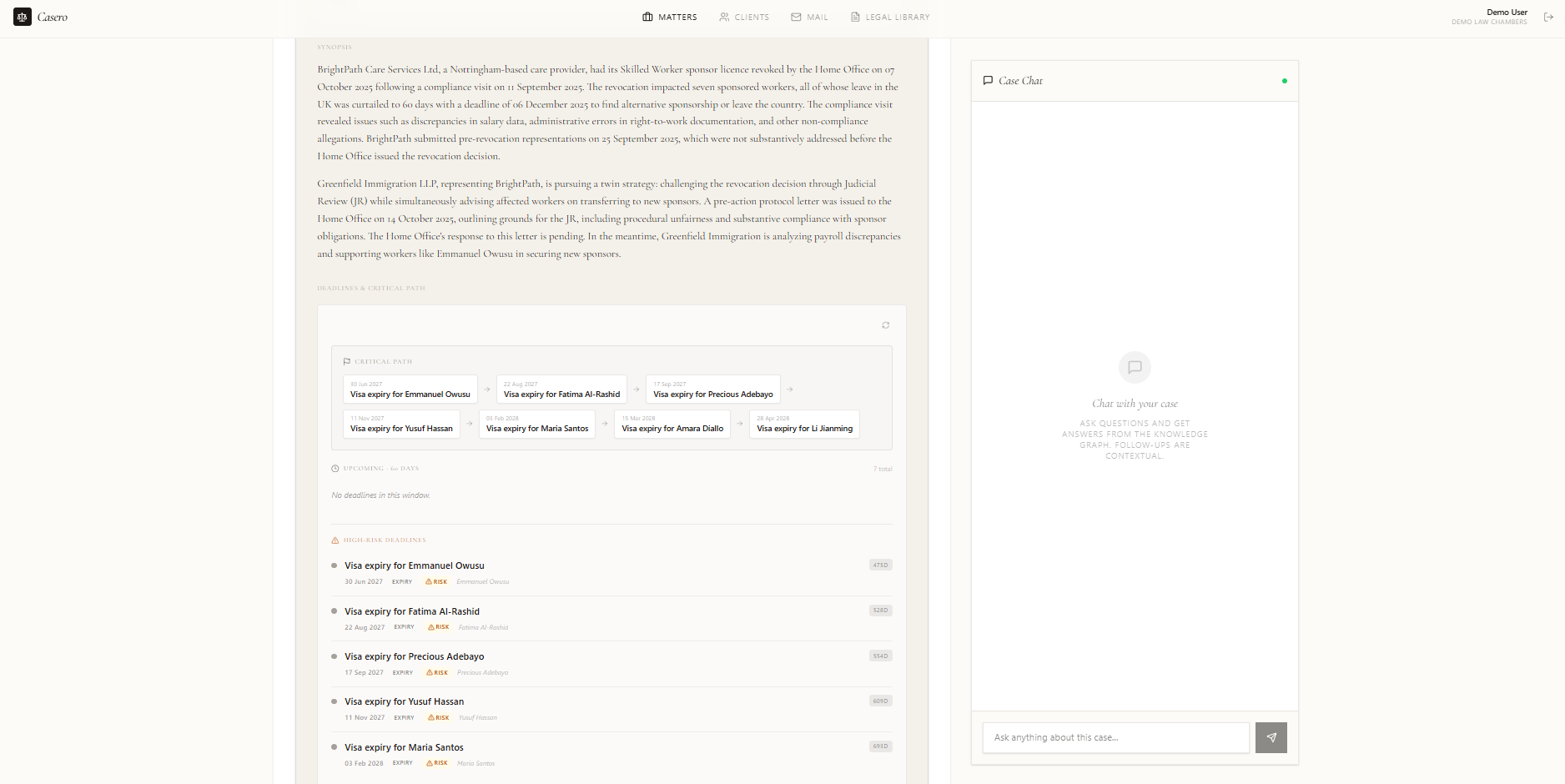Click the Deadlines & Critical Path heading
The image size is (1565, 784).
click(371, 289)
